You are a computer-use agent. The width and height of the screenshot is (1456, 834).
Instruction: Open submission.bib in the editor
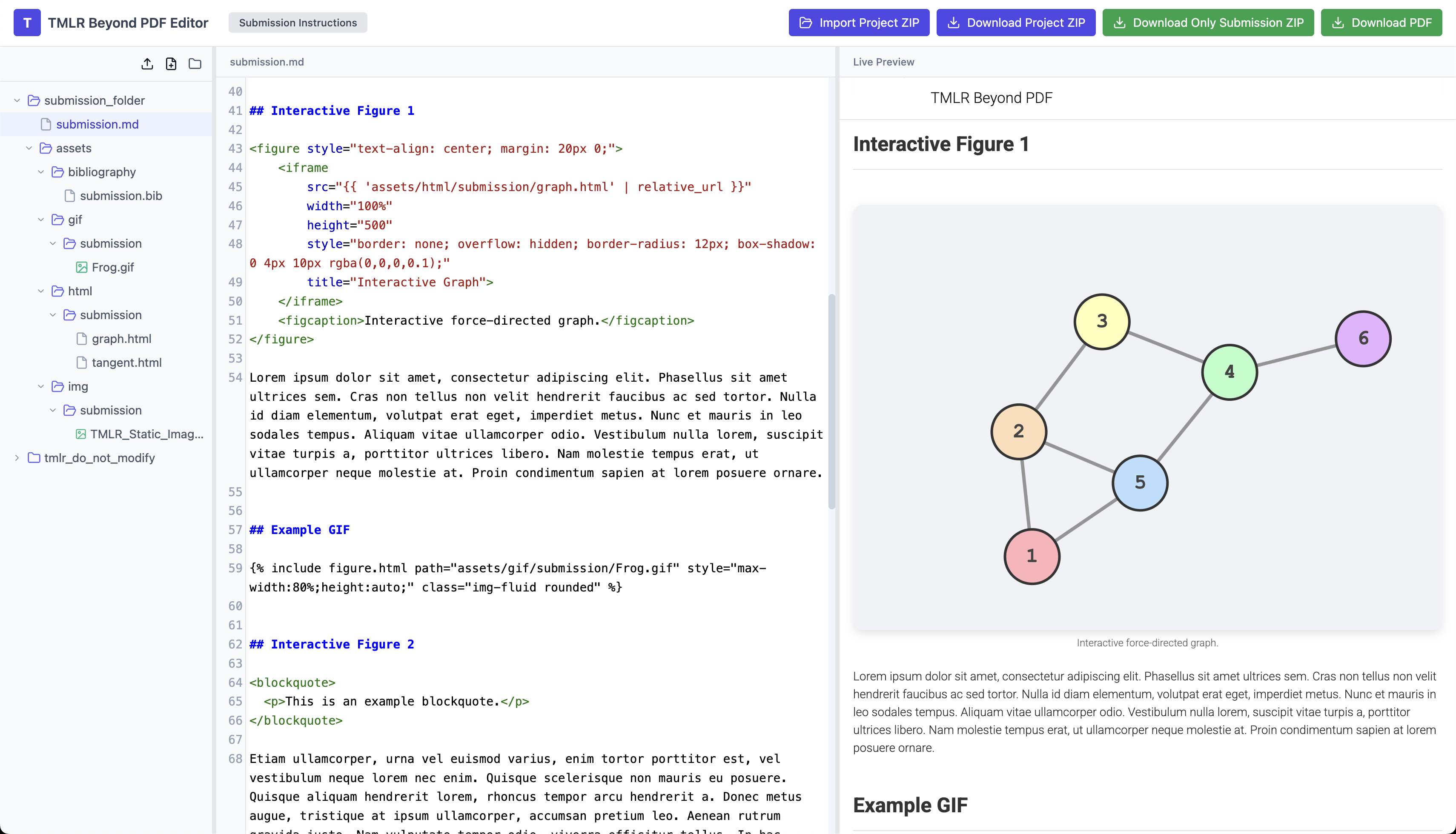[120, 195]
